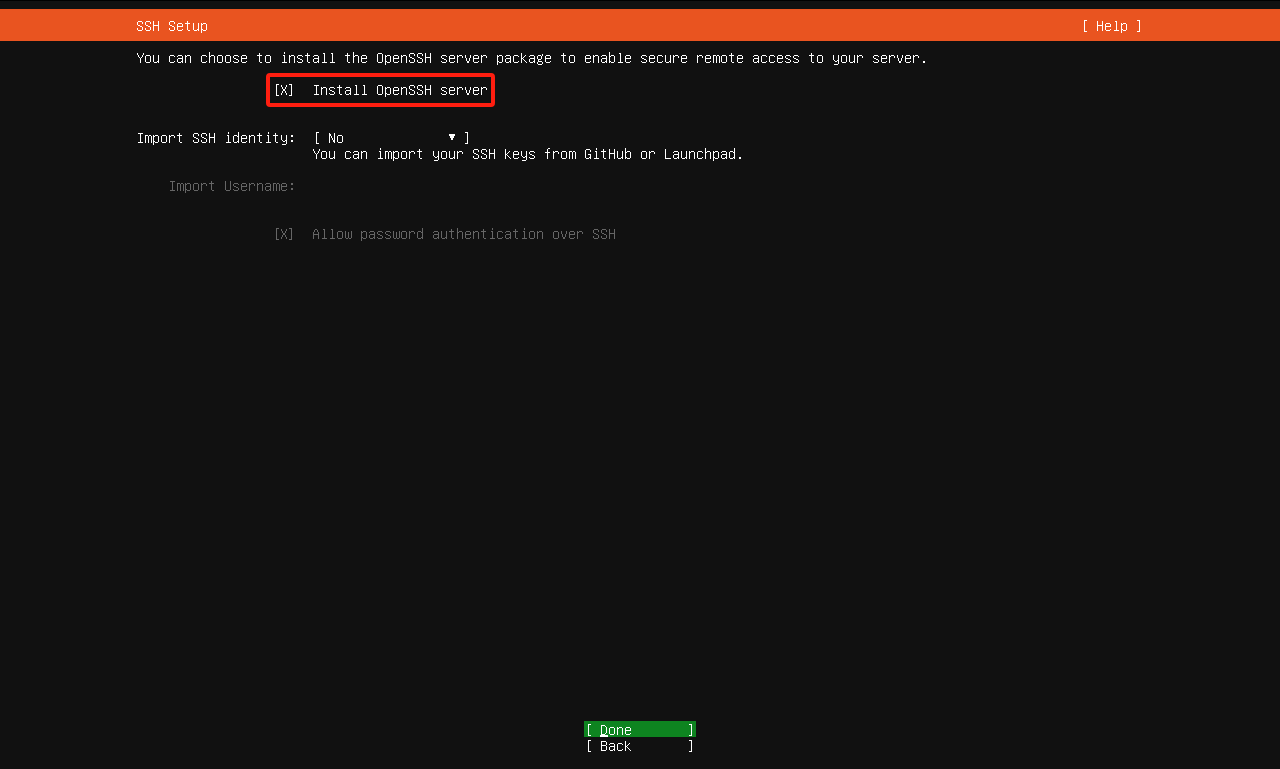Screen dimensions: 1280x769
Task: Toggle the Allow password authentication checkbox
Action: pos(284,234)
